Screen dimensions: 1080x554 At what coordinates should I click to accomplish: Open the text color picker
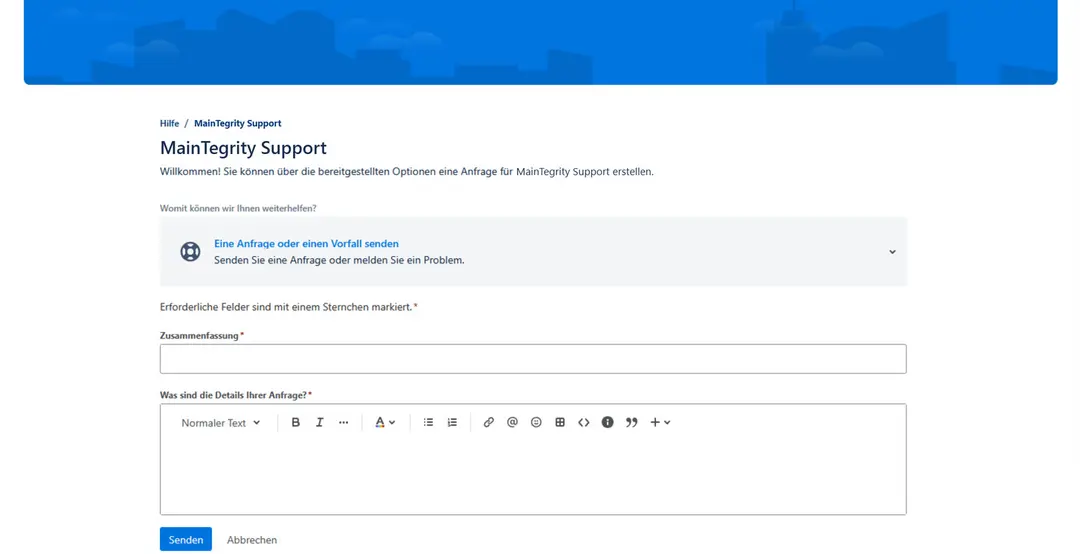tap(385, 422)
